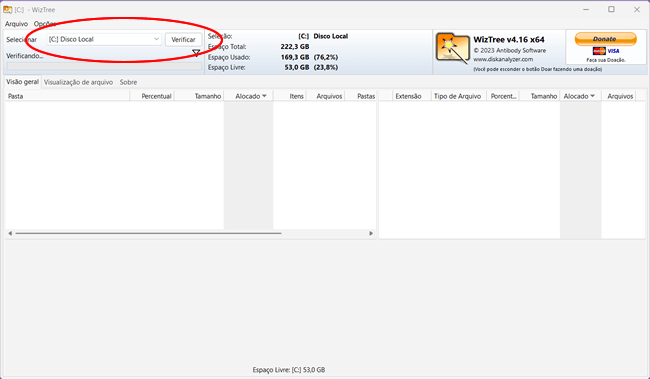Open the [C:] Disco Local drive dropdown
Screen dimensions: 650x379
[104, 39]
